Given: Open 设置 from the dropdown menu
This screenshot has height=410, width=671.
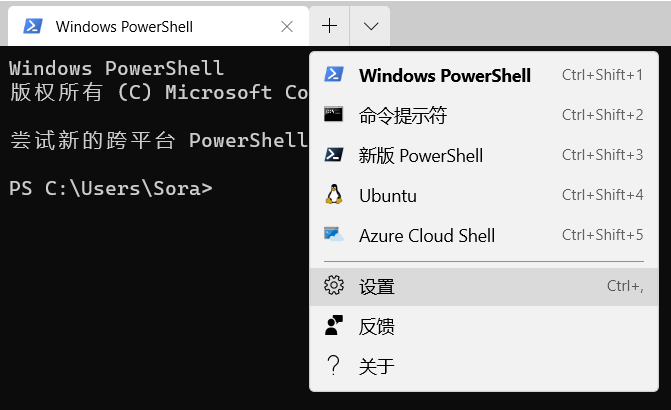Looking at the screenshot, I should 377,287.
